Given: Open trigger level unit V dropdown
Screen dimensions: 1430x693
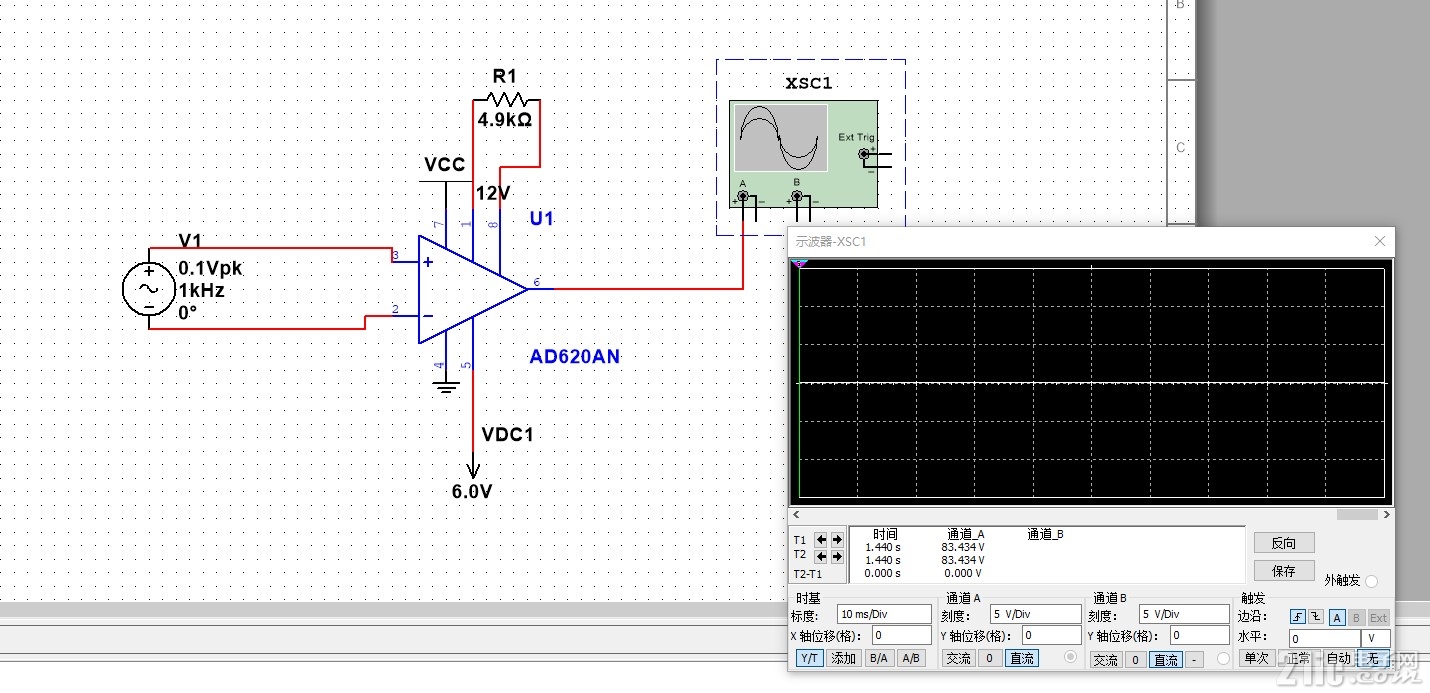Looking at the screenshot, I should (1376, 639).
